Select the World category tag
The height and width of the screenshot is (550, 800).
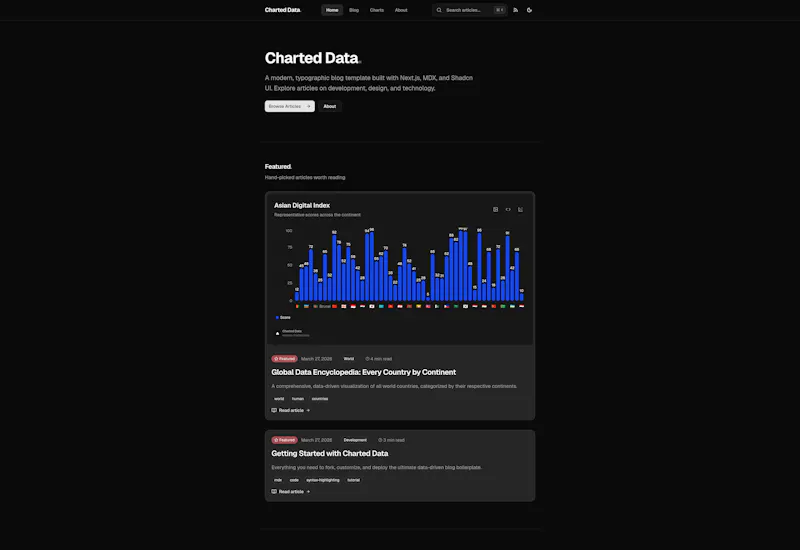tap(349, 359)
